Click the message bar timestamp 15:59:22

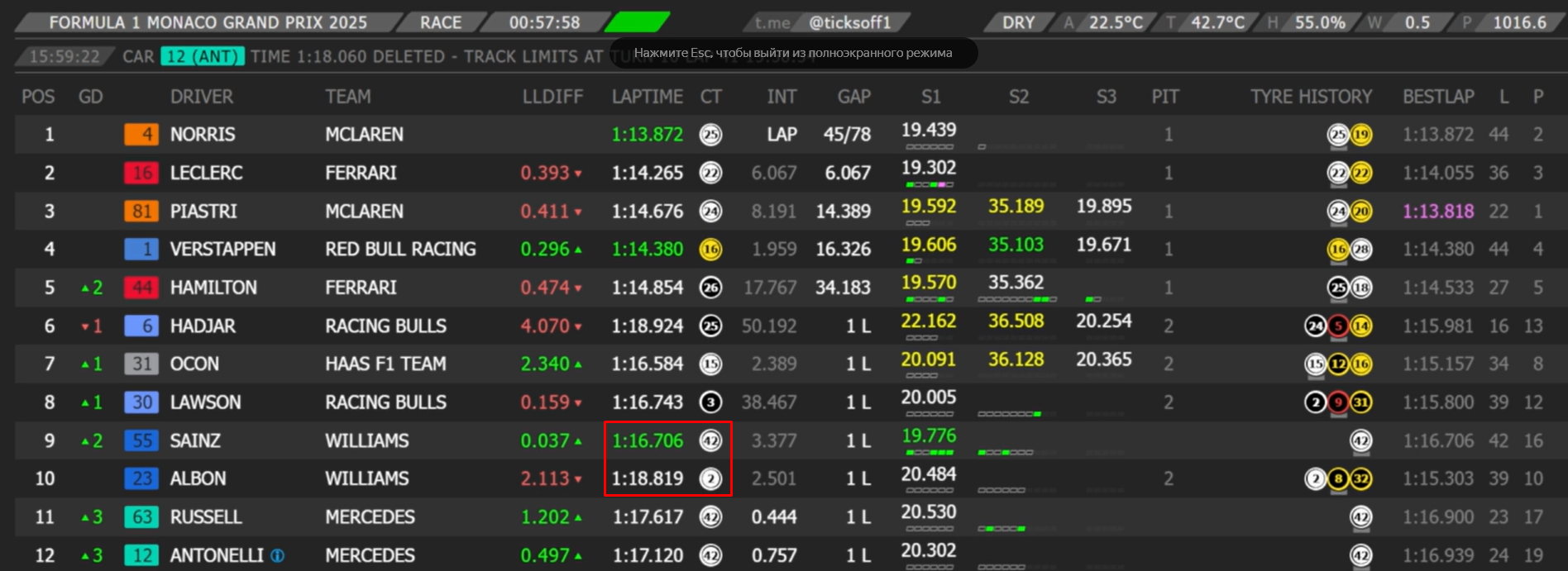(x=65, y=56)
